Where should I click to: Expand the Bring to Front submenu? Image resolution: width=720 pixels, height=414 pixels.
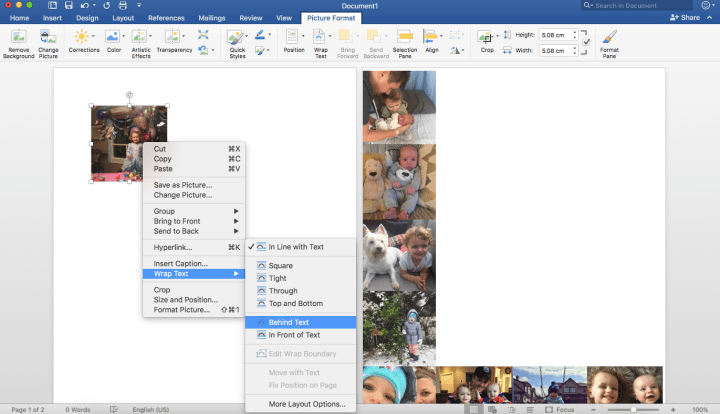point(194,221)
